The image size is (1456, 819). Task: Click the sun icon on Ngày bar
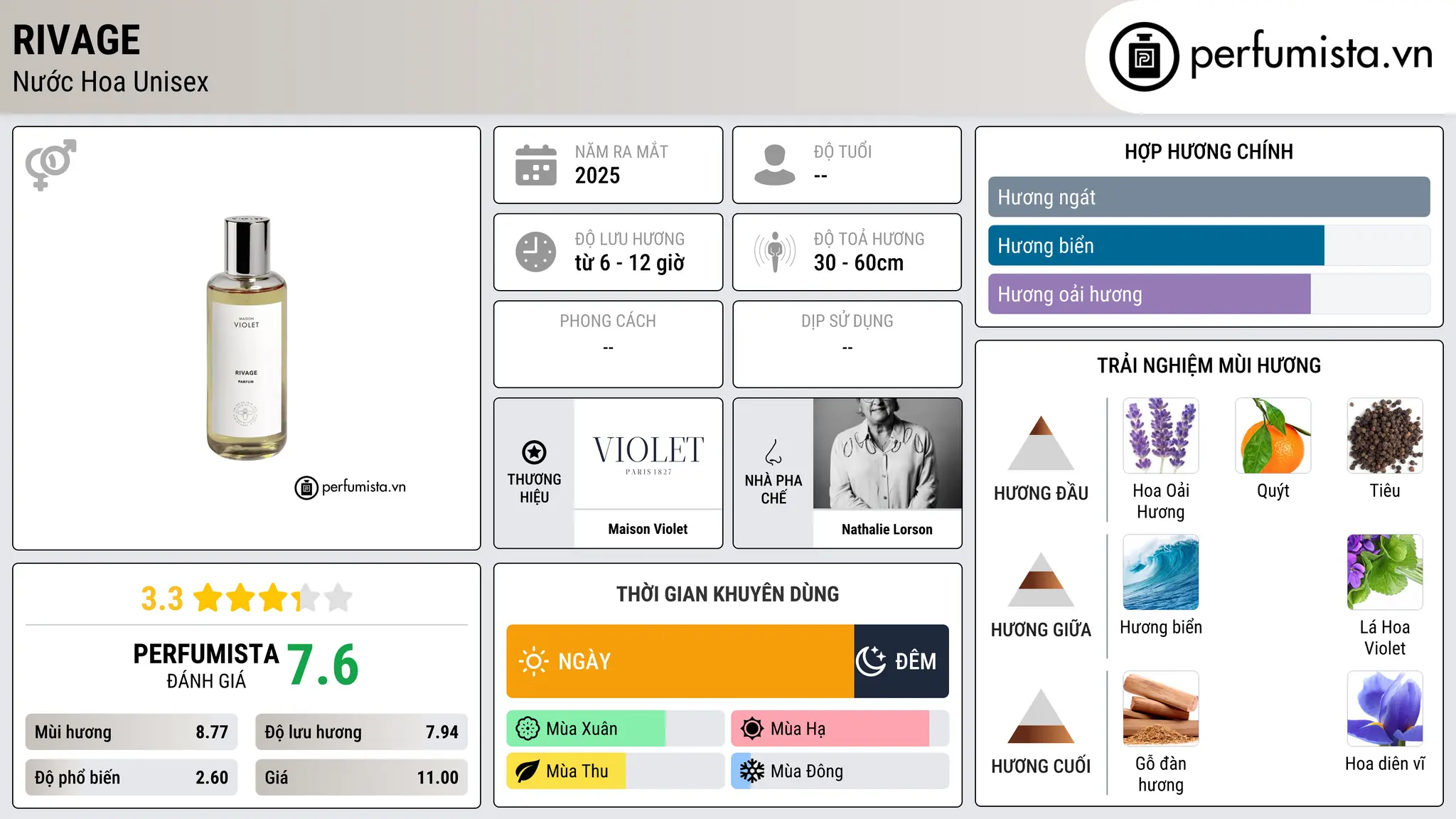click(533, 661)
